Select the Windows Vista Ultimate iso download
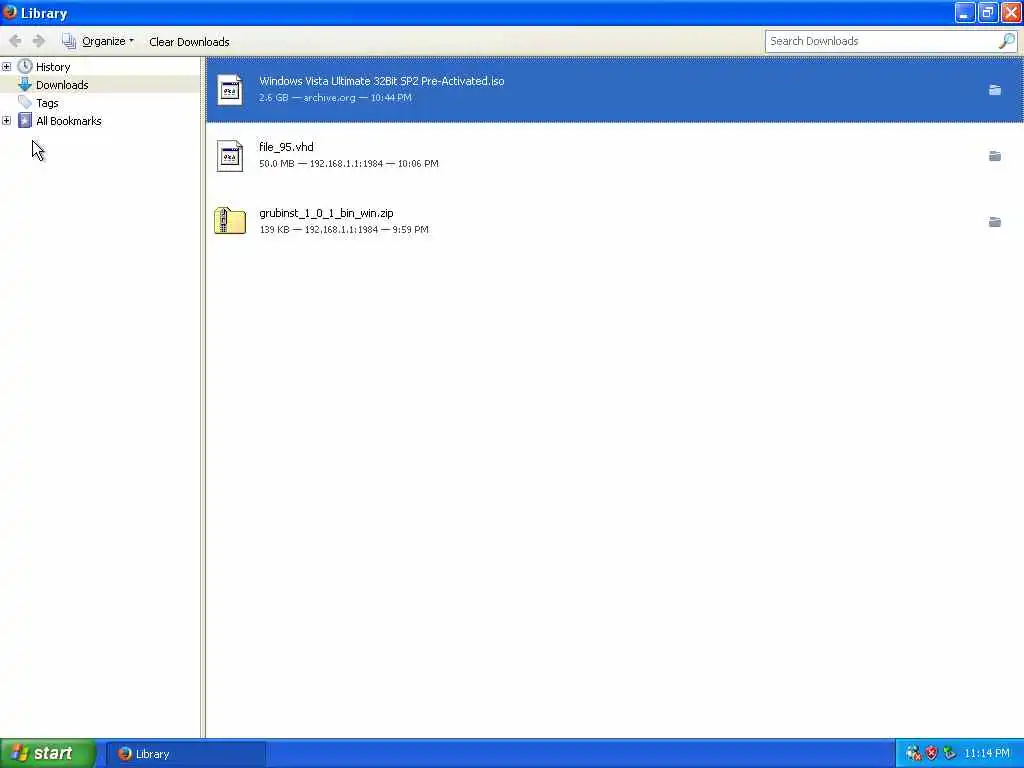Image resolution: width=1024 pixels, height=768 pixels. (x=615, y=89)
